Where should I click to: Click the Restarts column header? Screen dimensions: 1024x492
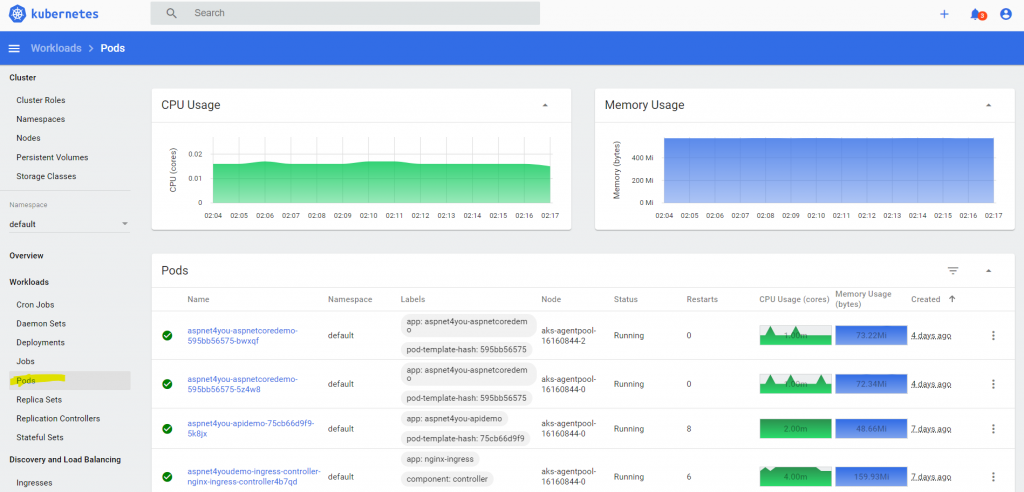tap(702, 299)
